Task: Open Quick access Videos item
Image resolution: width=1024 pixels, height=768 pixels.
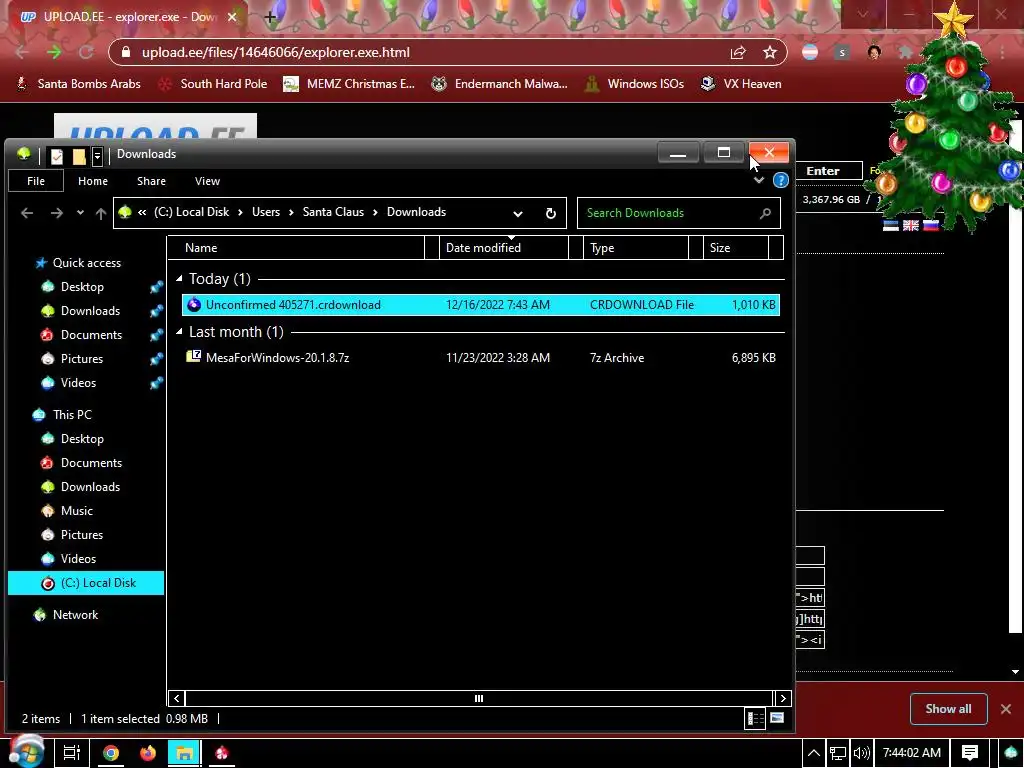Action: coord(78,383)
